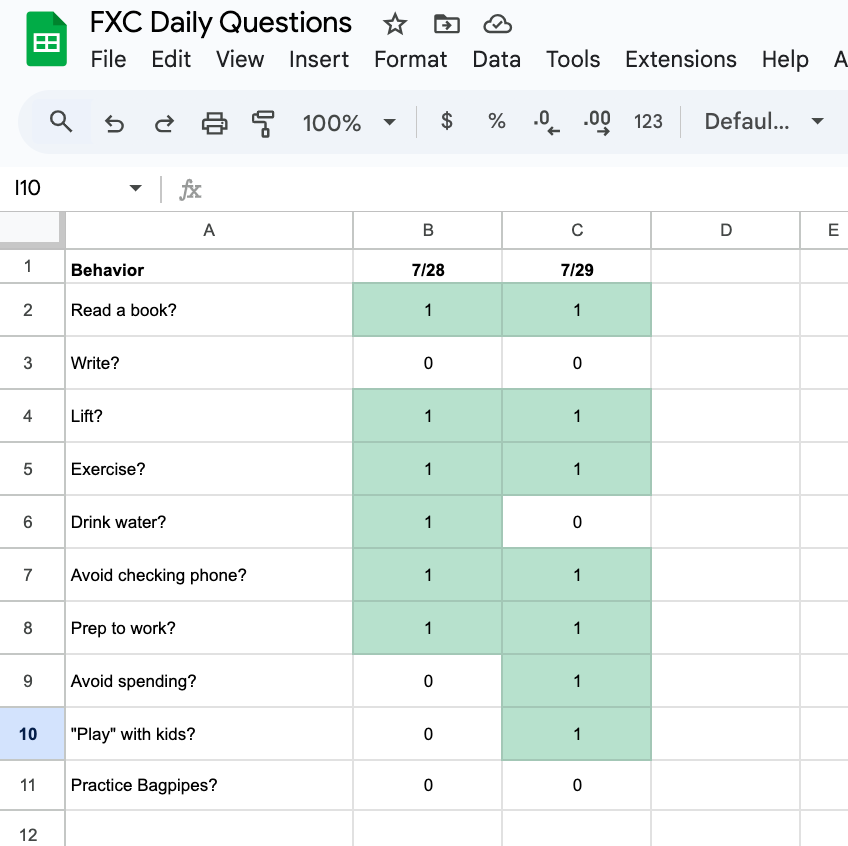Screen dimensions: 848x846
Task: Click the 7/29 Drink water value 0
Action: 577,522
